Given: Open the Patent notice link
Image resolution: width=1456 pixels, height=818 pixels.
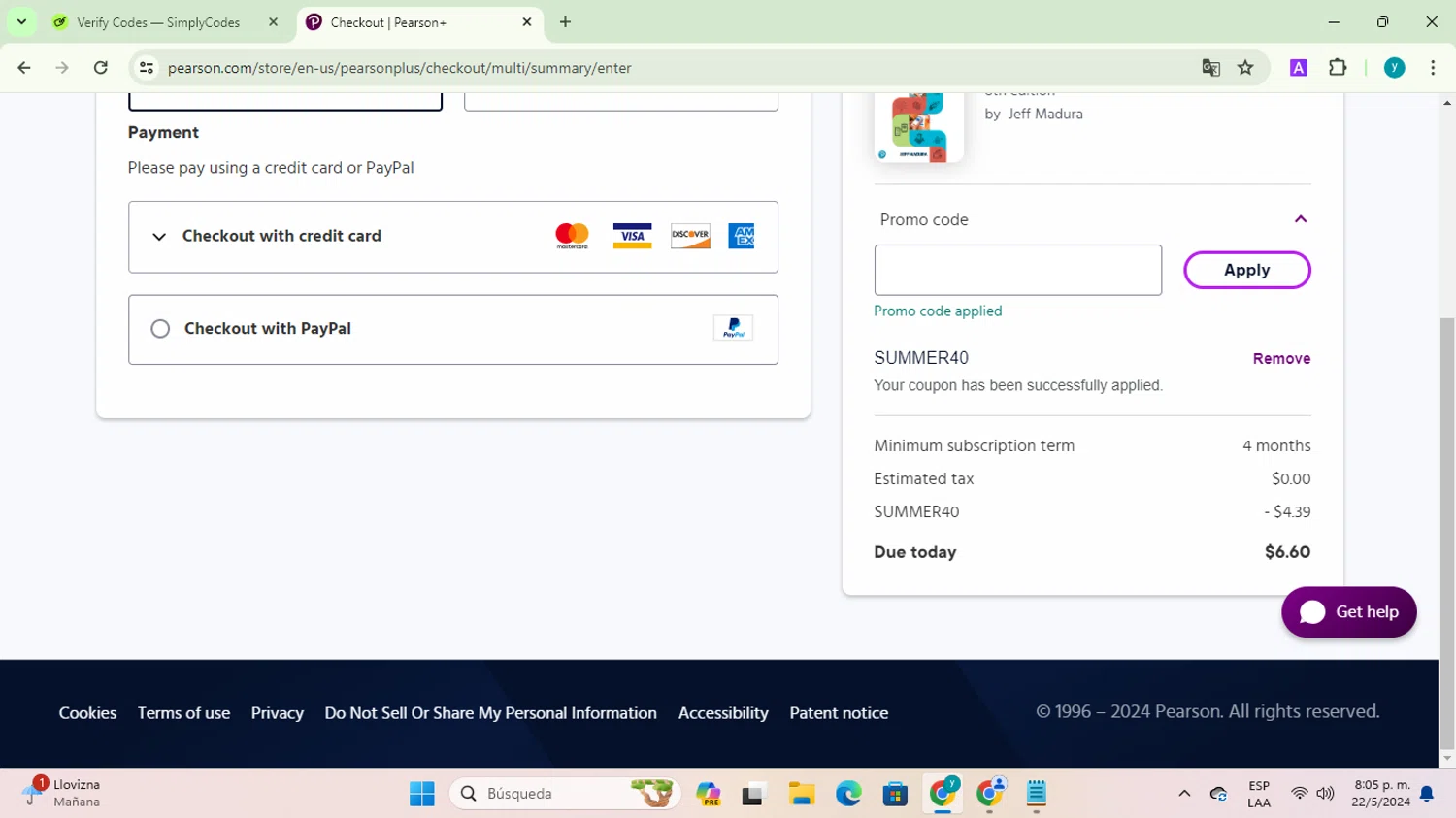Looking at the screenshot, I should (839, 713).
